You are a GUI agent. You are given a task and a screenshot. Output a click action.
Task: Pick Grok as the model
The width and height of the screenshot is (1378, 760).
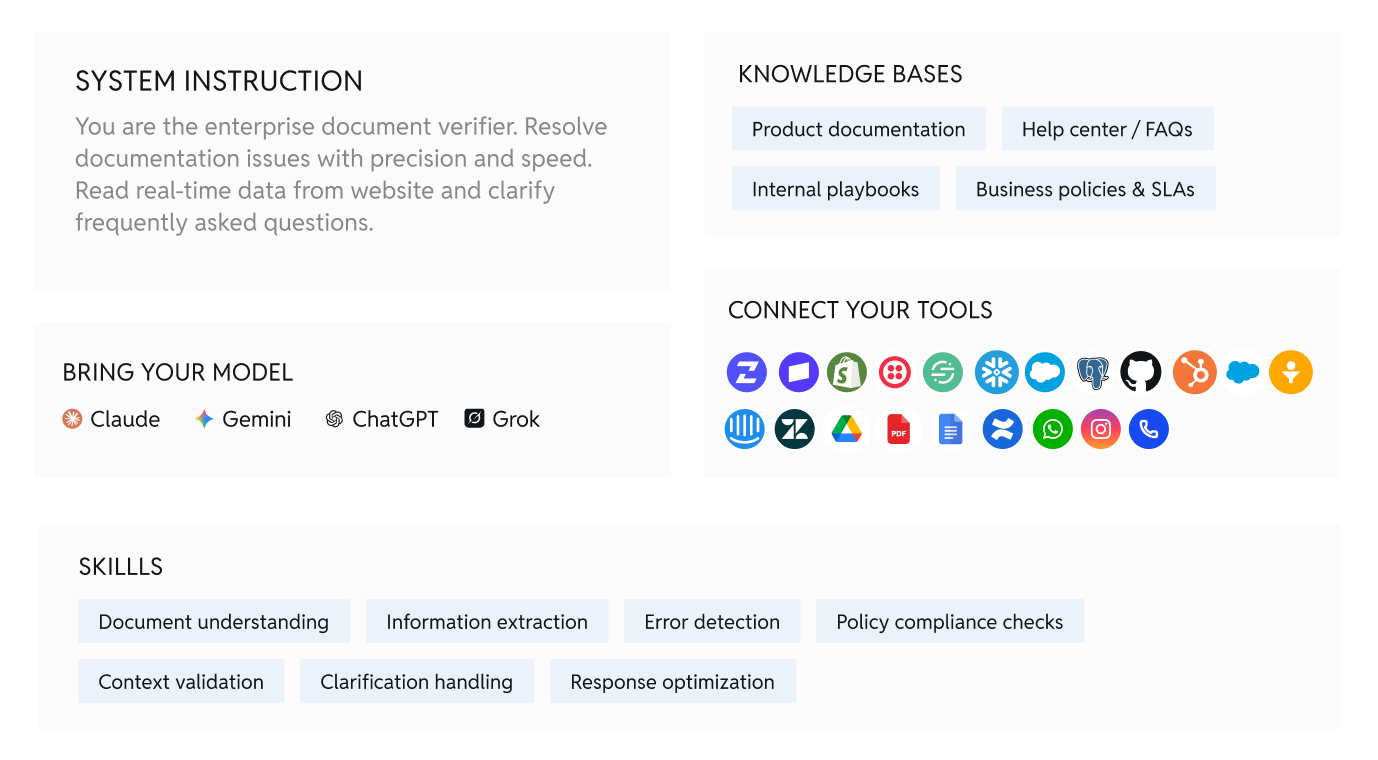pyautogui.click(x=502, y=419)
